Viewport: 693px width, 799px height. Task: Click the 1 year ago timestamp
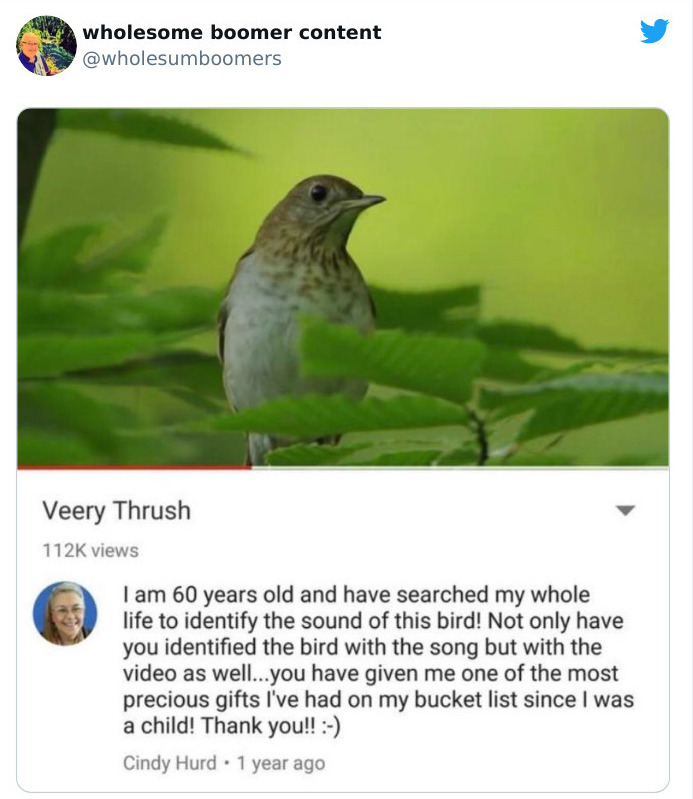281,763
